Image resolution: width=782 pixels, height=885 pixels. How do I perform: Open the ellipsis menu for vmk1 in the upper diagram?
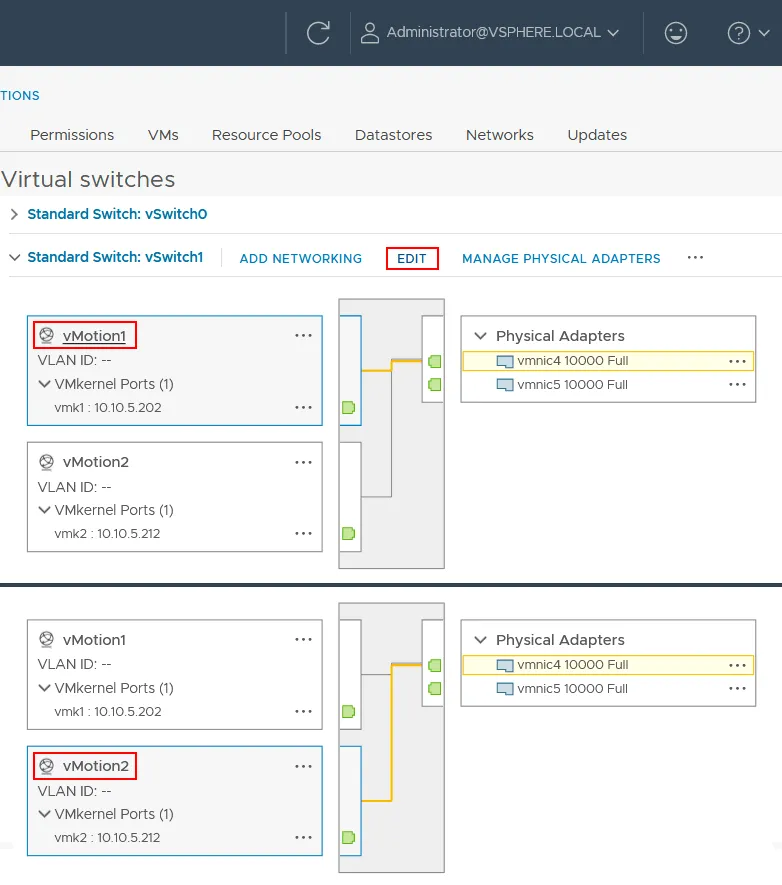tap(303, 408)
